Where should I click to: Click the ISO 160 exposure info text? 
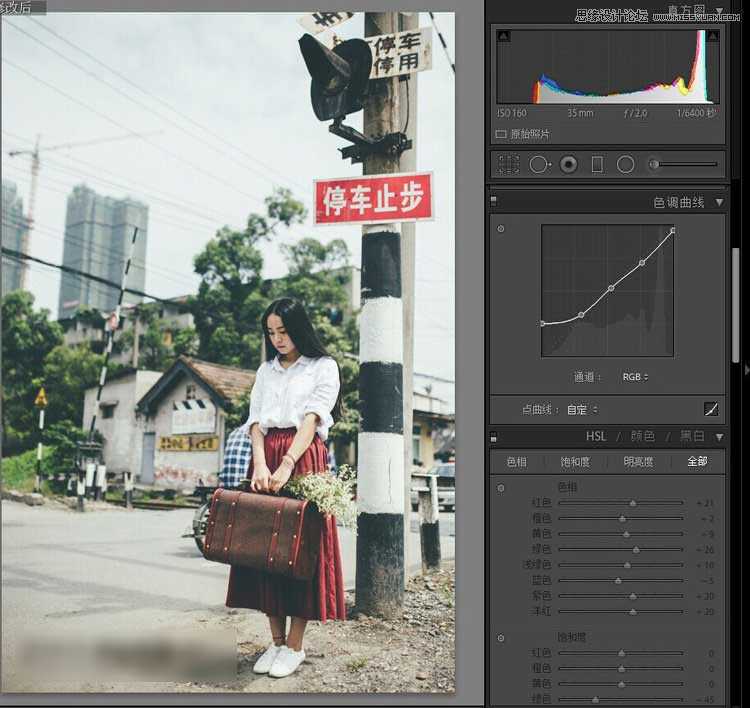point(511,113)
